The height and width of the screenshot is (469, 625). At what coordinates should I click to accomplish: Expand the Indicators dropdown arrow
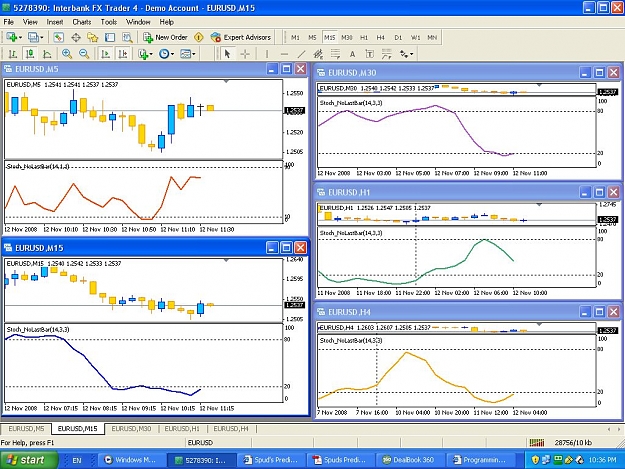click(x=151, y=54)
